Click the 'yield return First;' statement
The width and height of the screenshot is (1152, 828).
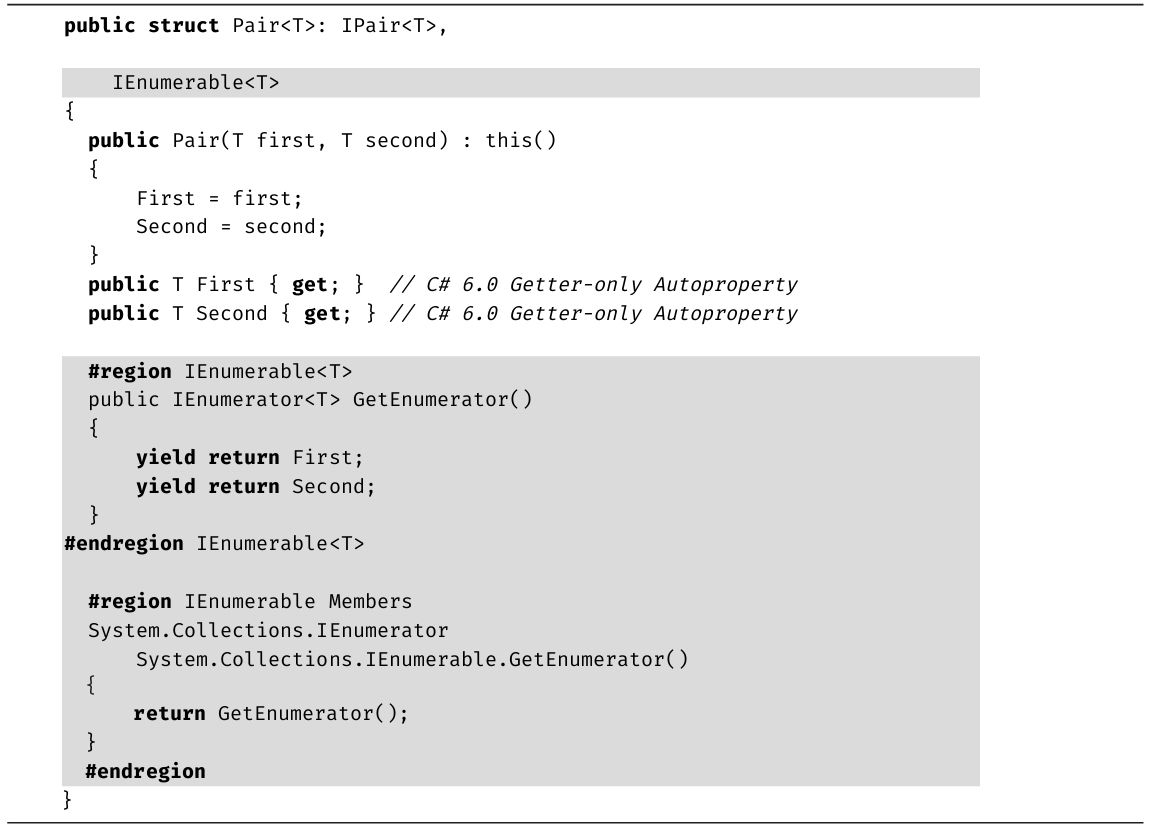click(250, 458)
